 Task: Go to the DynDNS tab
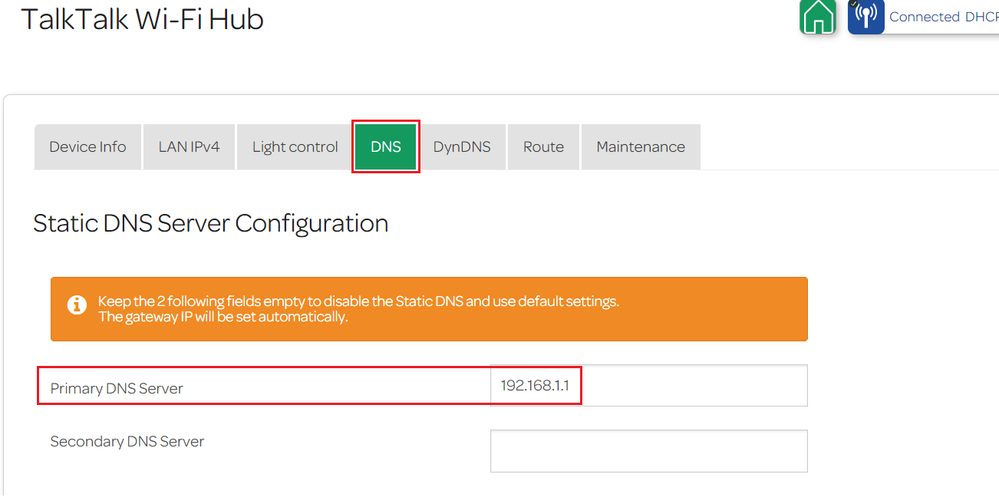point(462,147)
